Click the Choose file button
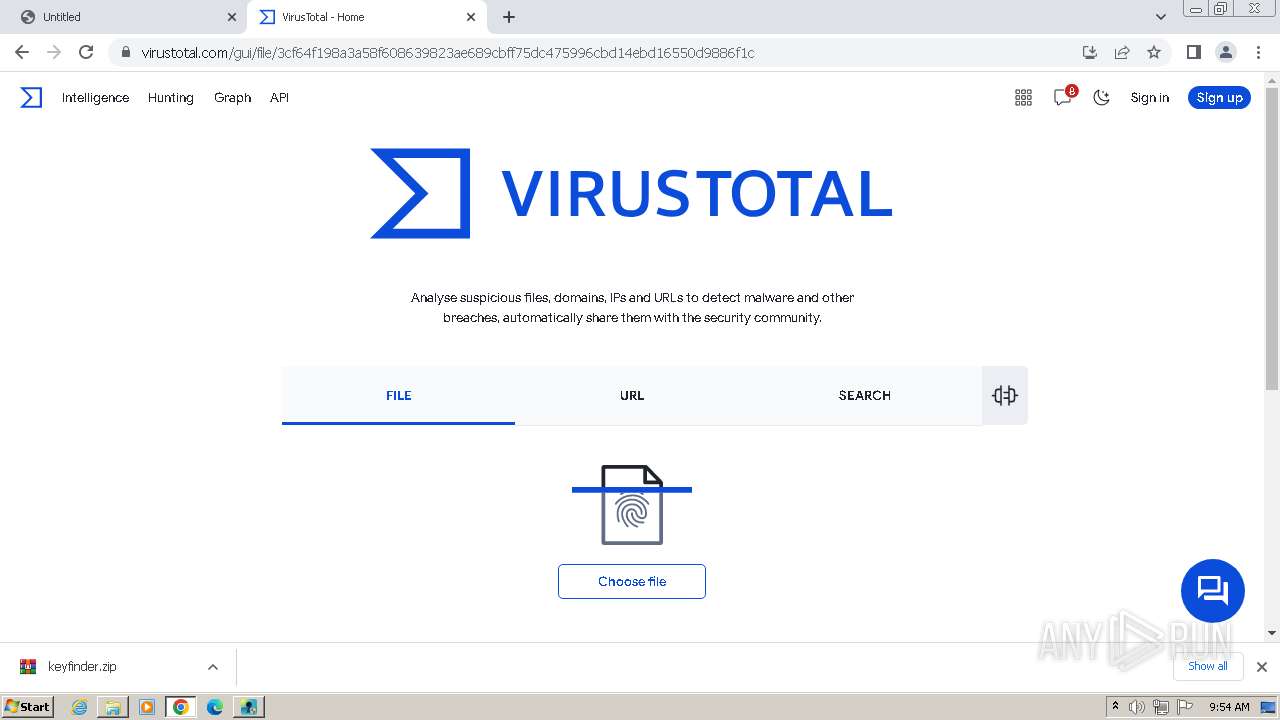Image resolution: width=1280 pixels, height=720 pixels. [x=632, y=581]
